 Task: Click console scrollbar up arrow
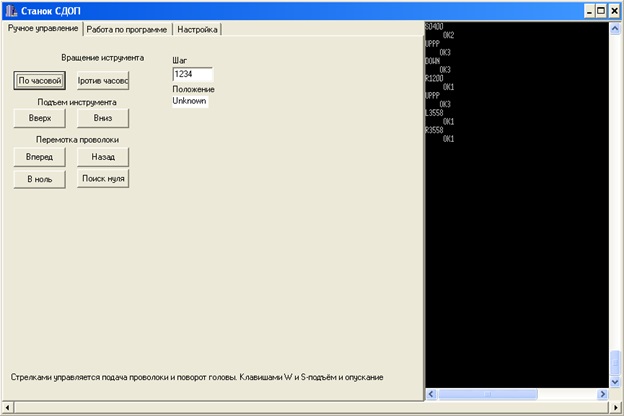[615, 29]
